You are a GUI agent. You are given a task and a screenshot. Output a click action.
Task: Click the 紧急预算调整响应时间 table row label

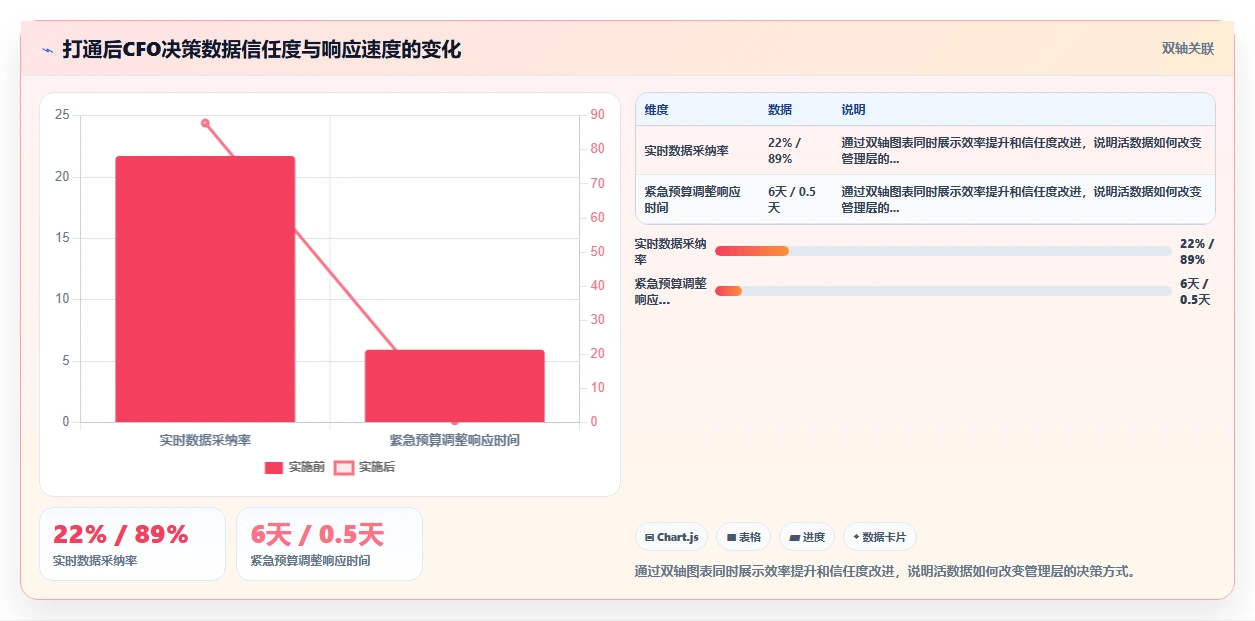click(692, 199)
